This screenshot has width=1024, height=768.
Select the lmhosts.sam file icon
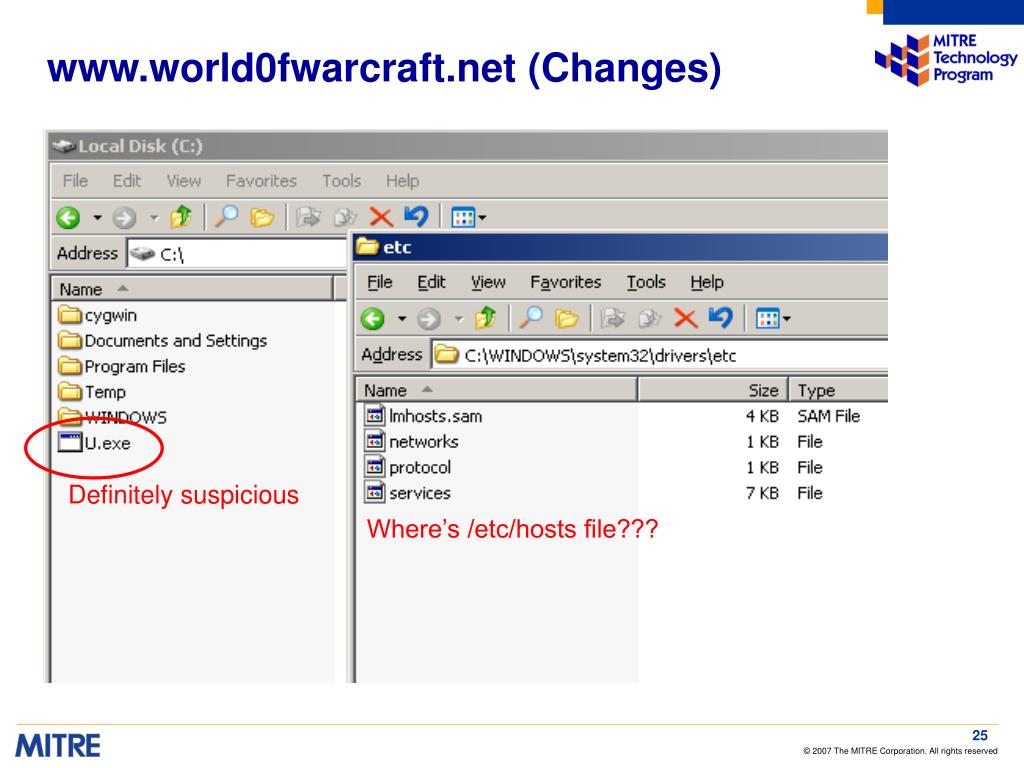click(x=374, y=415)
